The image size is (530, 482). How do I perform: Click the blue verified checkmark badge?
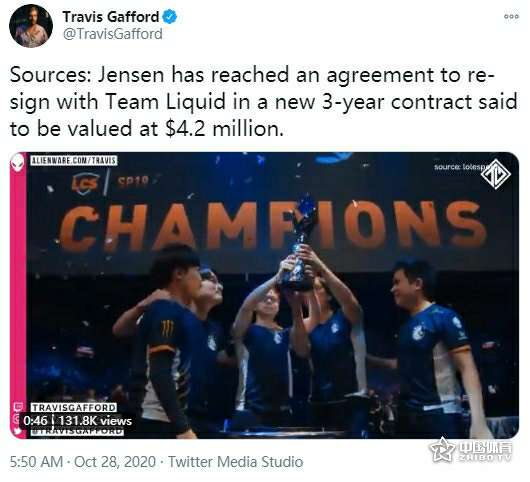point(169,17)
